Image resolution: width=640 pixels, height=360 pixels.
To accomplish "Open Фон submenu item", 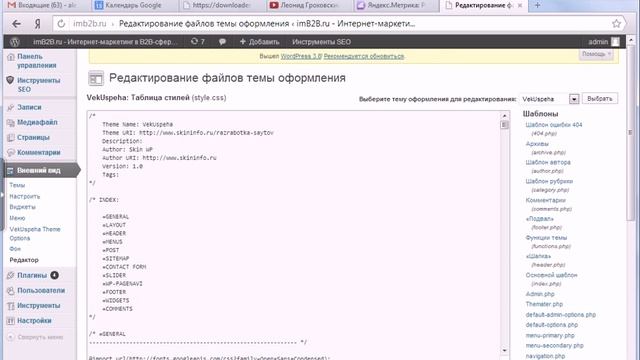I will click(x=15, y=249).
